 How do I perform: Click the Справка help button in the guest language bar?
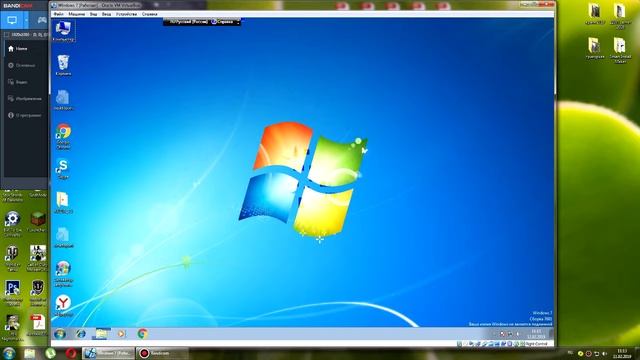coord(222,22)
